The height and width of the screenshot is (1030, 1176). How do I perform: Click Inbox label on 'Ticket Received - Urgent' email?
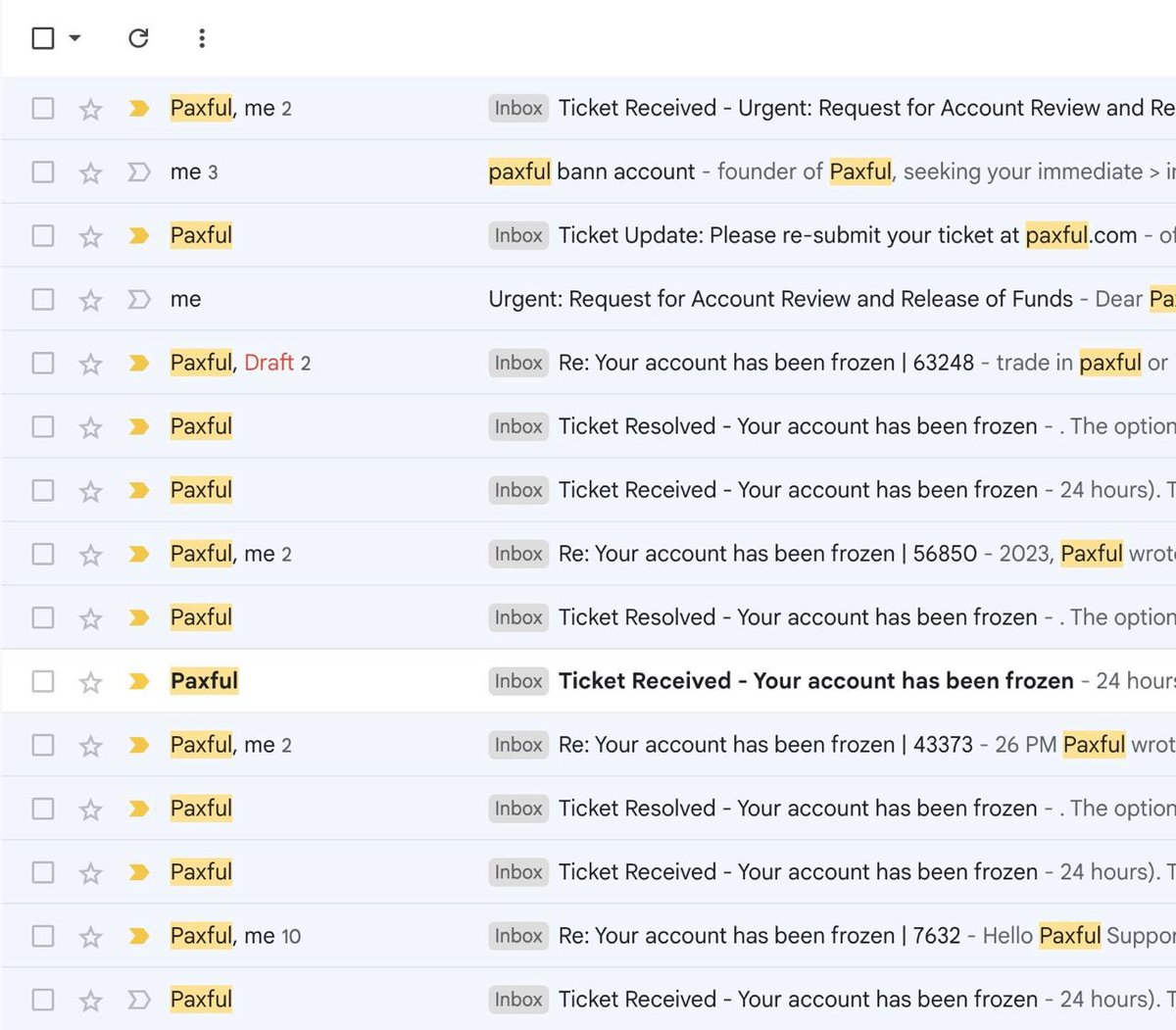coord(518,108)
